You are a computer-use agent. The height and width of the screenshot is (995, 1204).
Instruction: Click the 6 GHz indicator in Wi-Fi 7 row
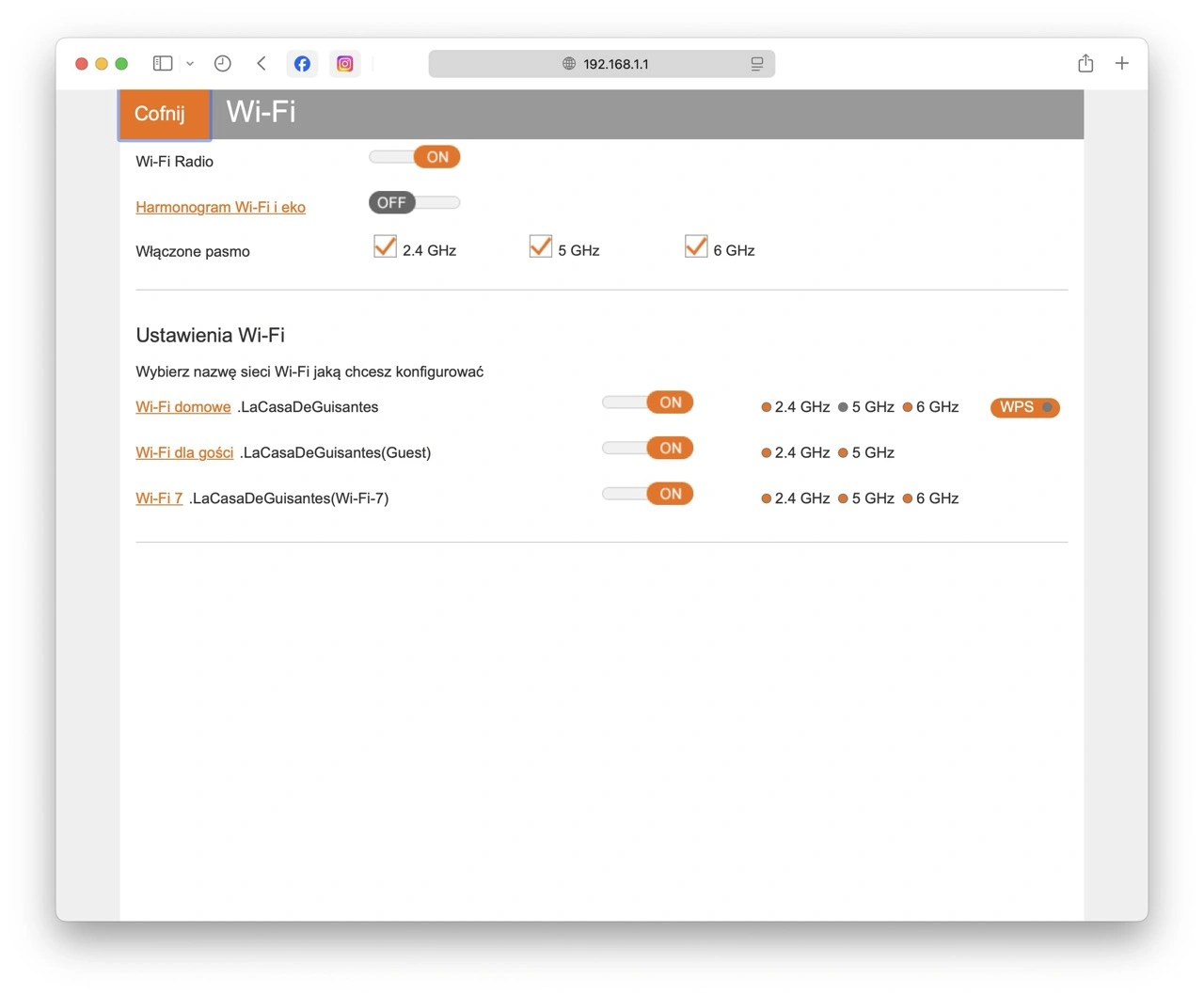pyautogui.click(x=930, y=498)
